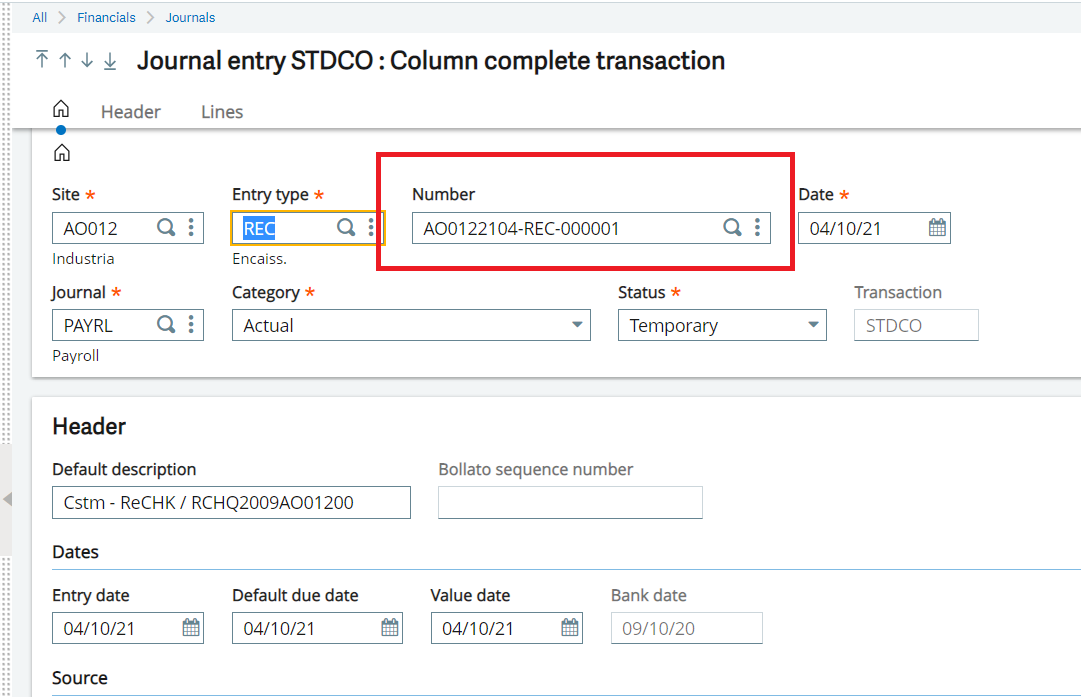Open Journal lookup magnifier icon

pos(165,325)
